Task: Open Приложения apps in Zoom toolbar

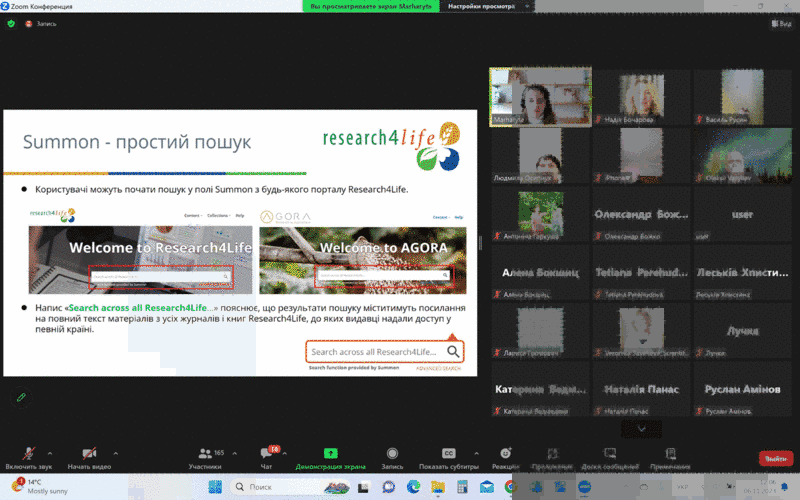Action: point(553,458)
